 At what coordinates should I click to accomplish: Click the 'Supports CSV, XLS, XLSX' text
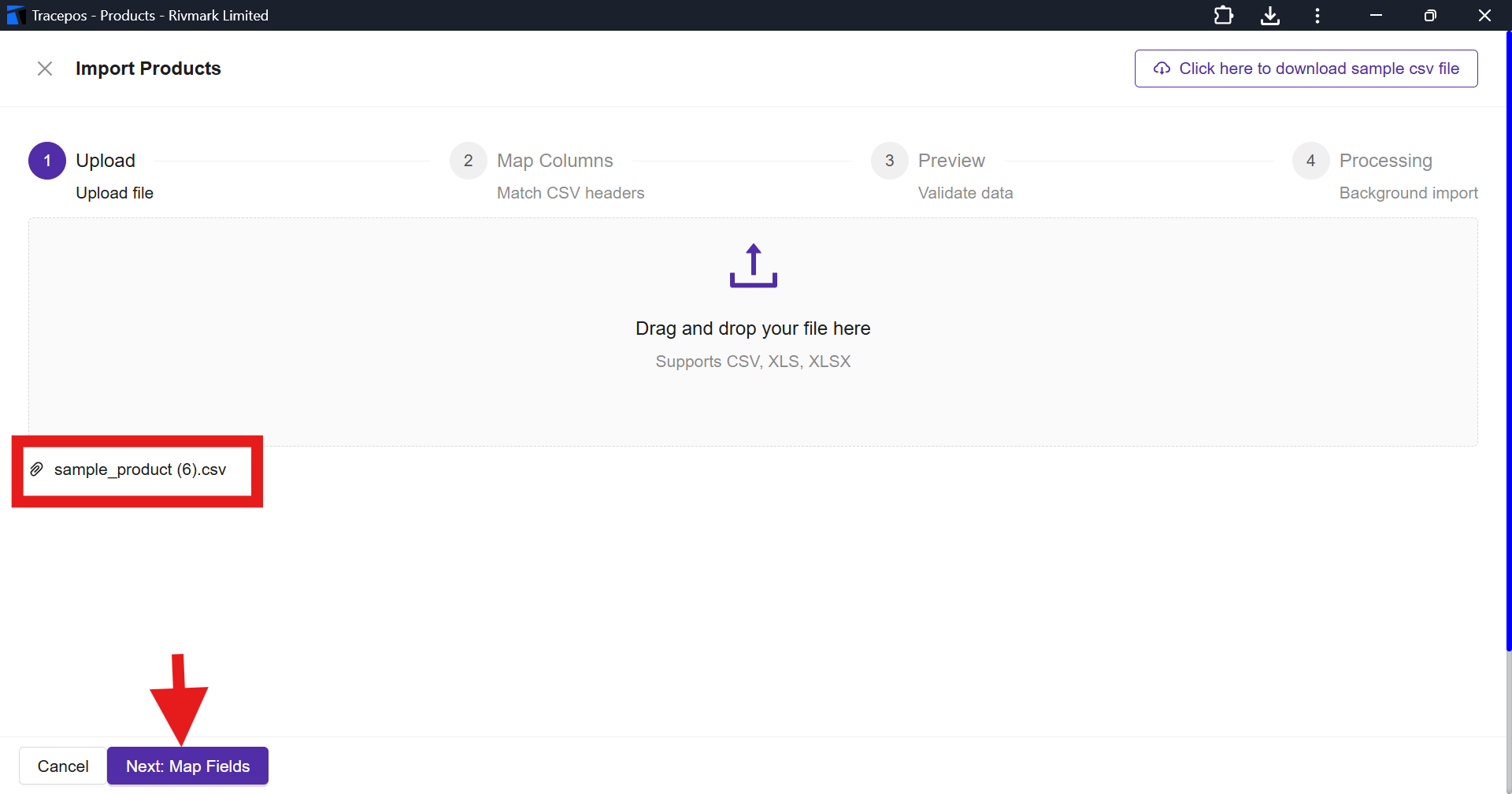click(753, 362)
